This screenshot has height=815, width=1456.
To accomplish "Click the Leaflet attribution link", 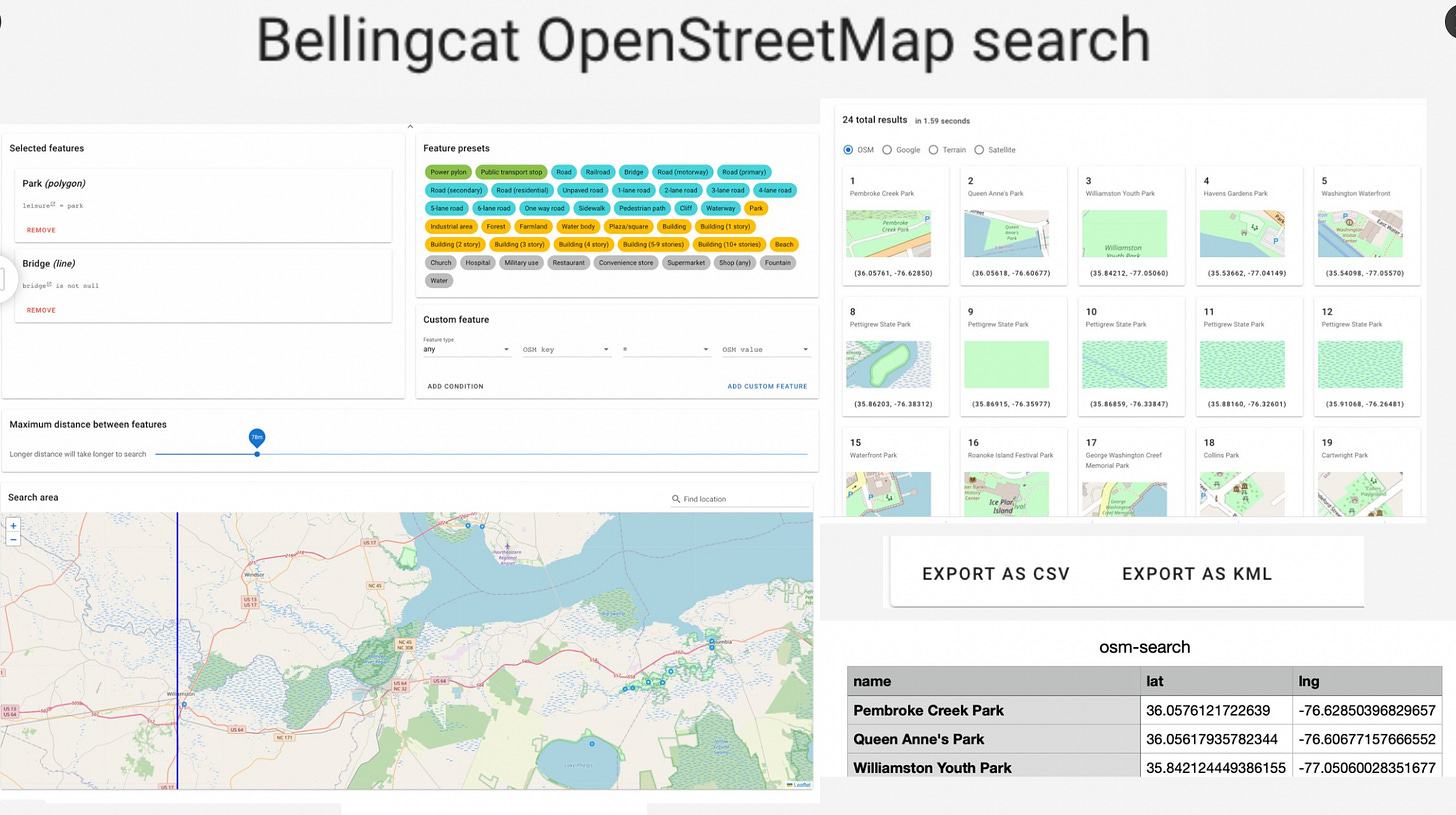I will pyautogui.click(x=799, y=785).
